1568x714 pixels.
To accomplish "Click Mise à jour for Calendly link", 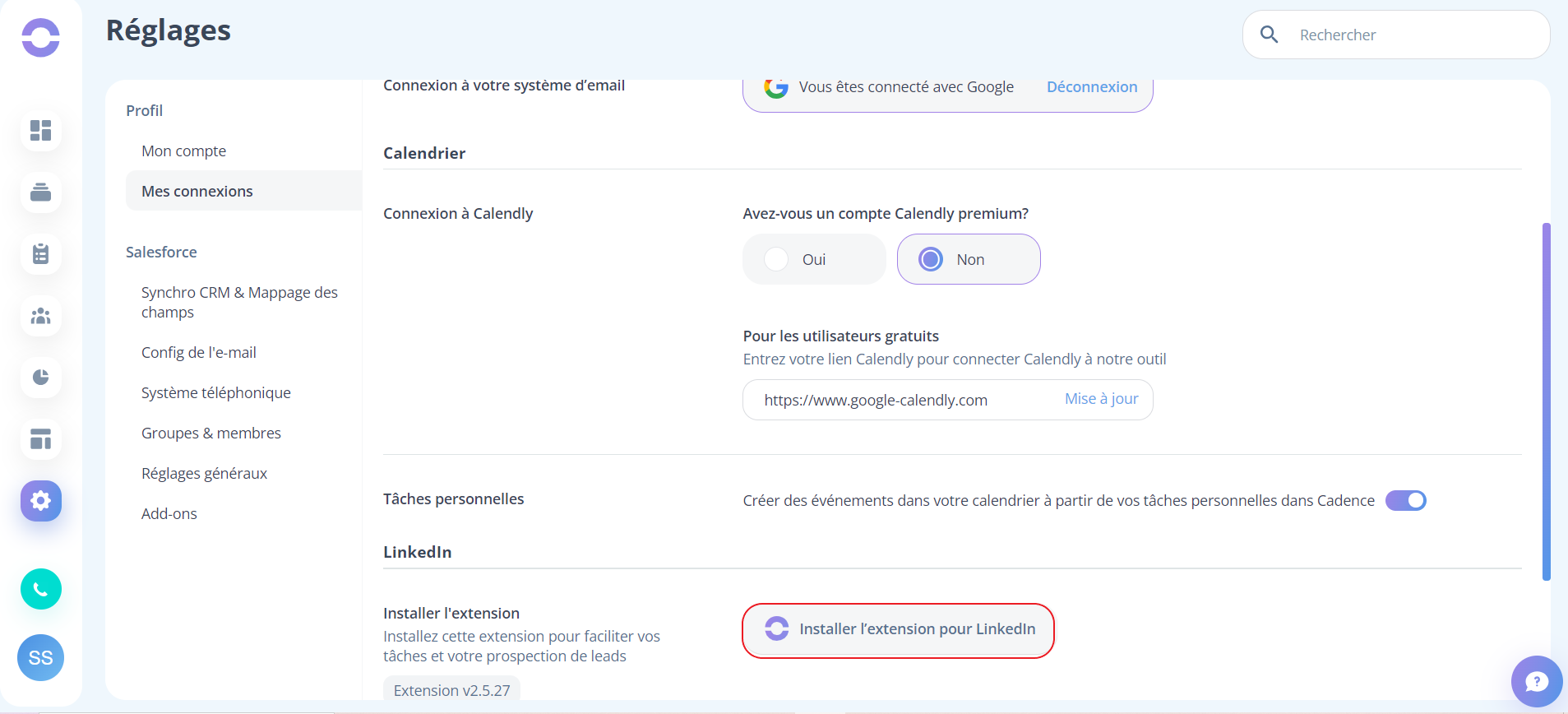I will point(1101,399).
